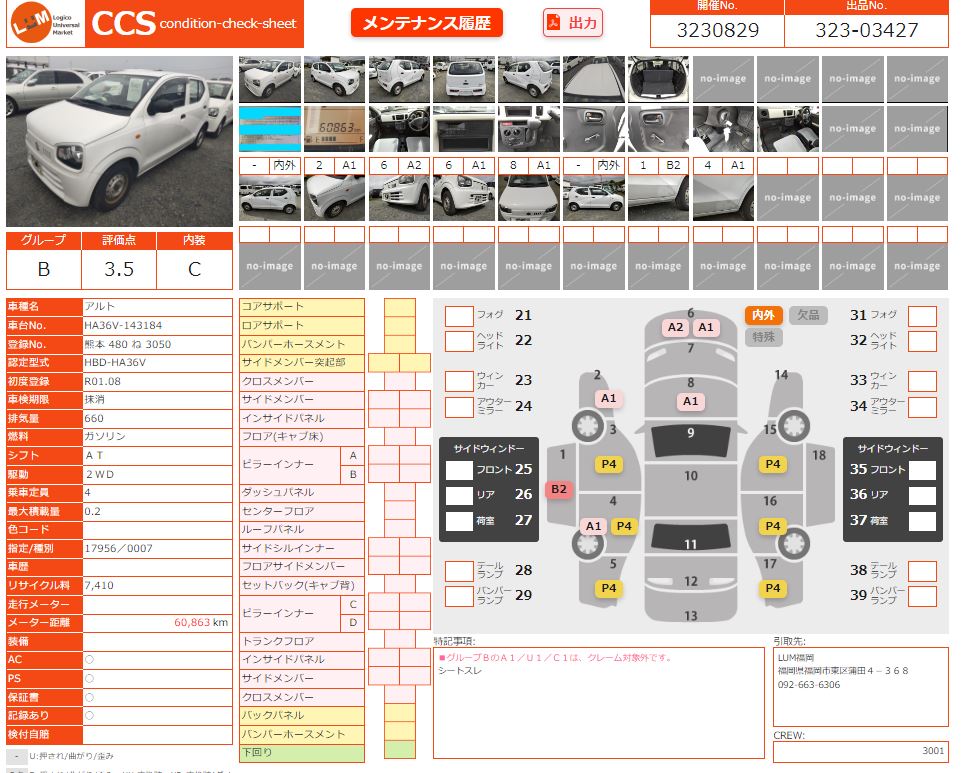Click the P4 marker near door 3
This screenshot has height=773, width=961.
pos(608,464)
